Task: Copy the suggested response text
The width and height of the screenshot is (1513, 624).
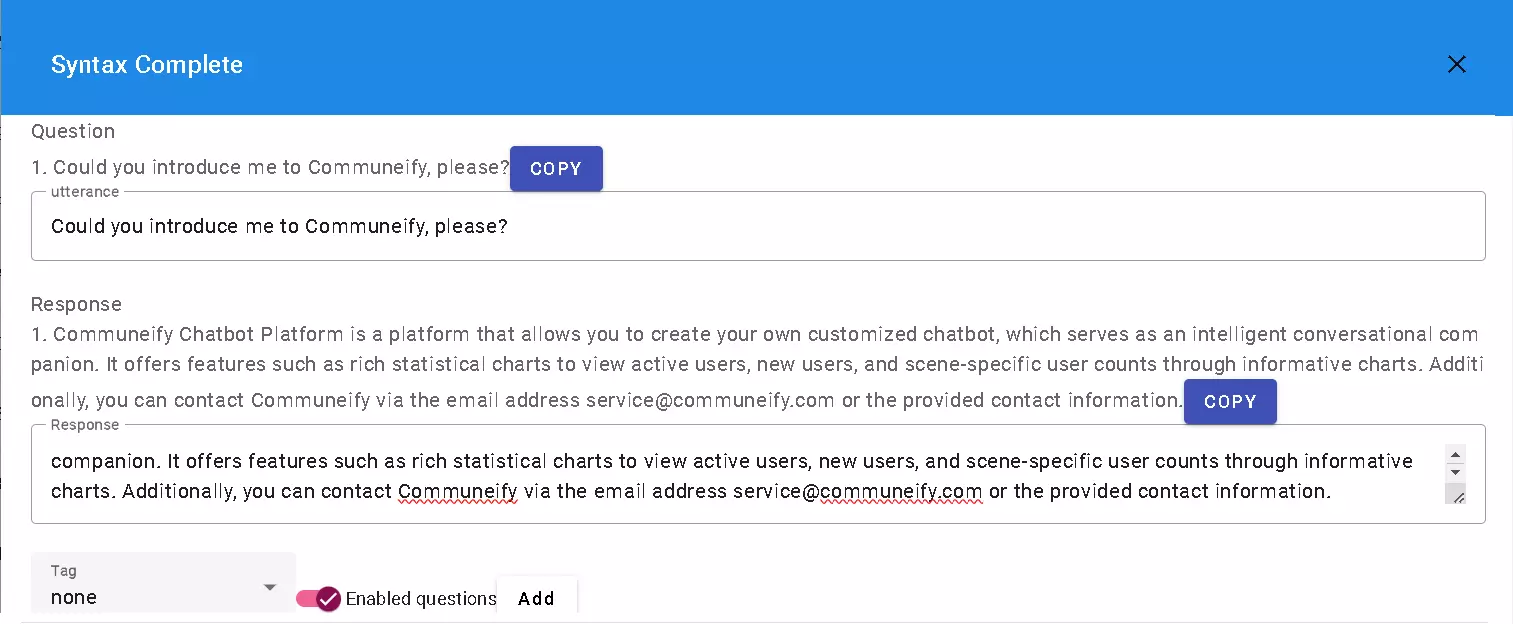Action: pos(1230,401)
